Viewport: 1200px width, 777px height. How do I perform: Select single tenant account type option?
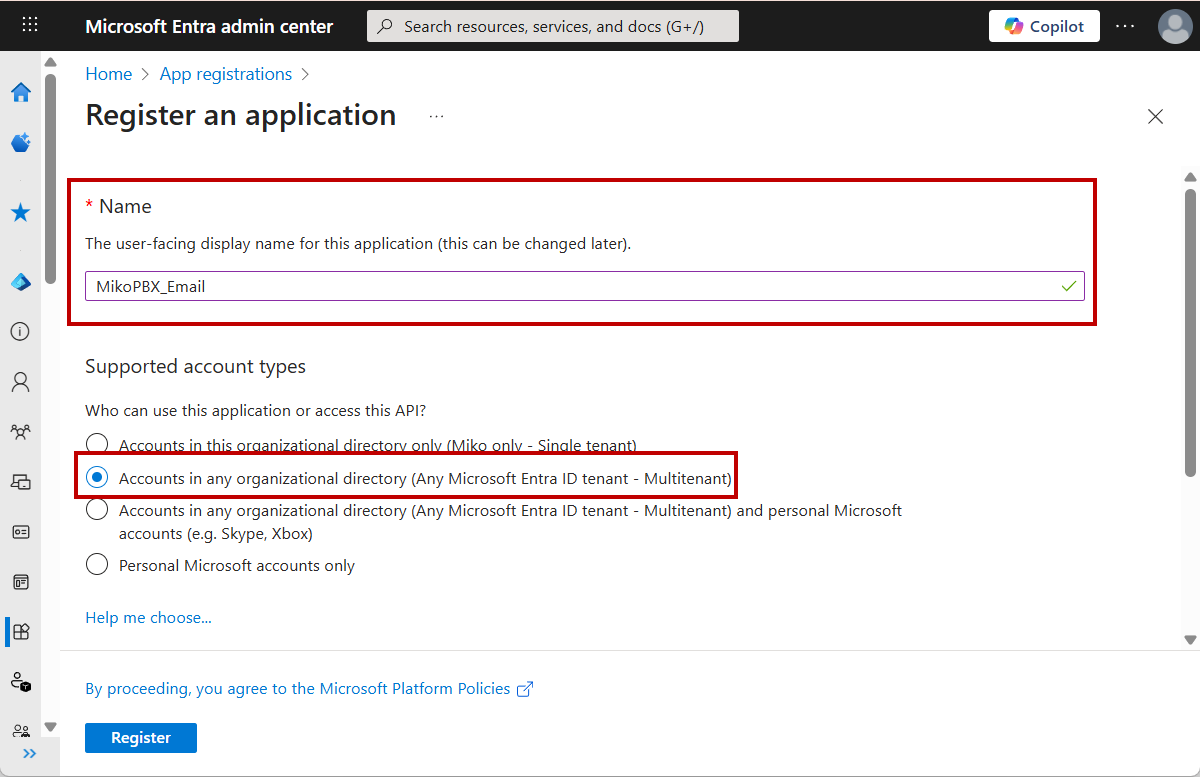point(97,445)
